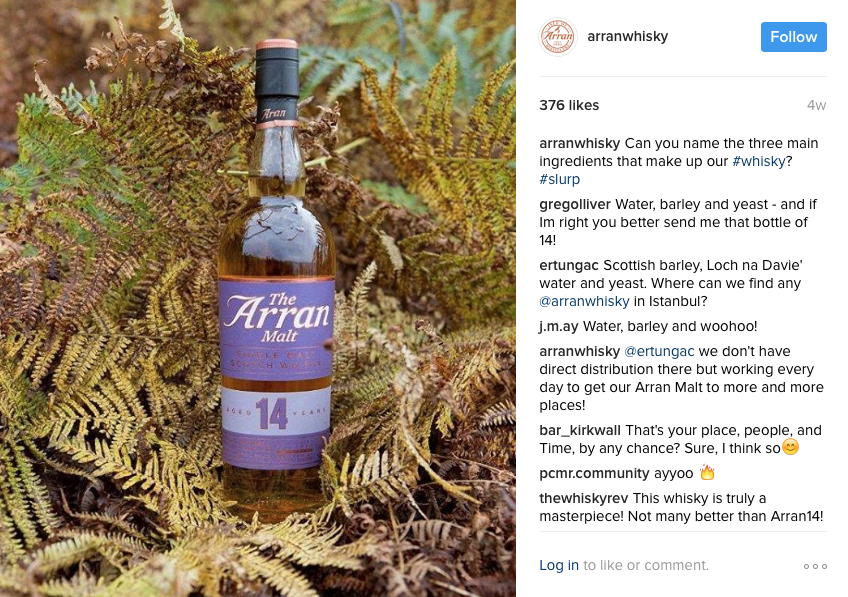Click the Arran Malt bottle photo

click(x=257, y=298)
